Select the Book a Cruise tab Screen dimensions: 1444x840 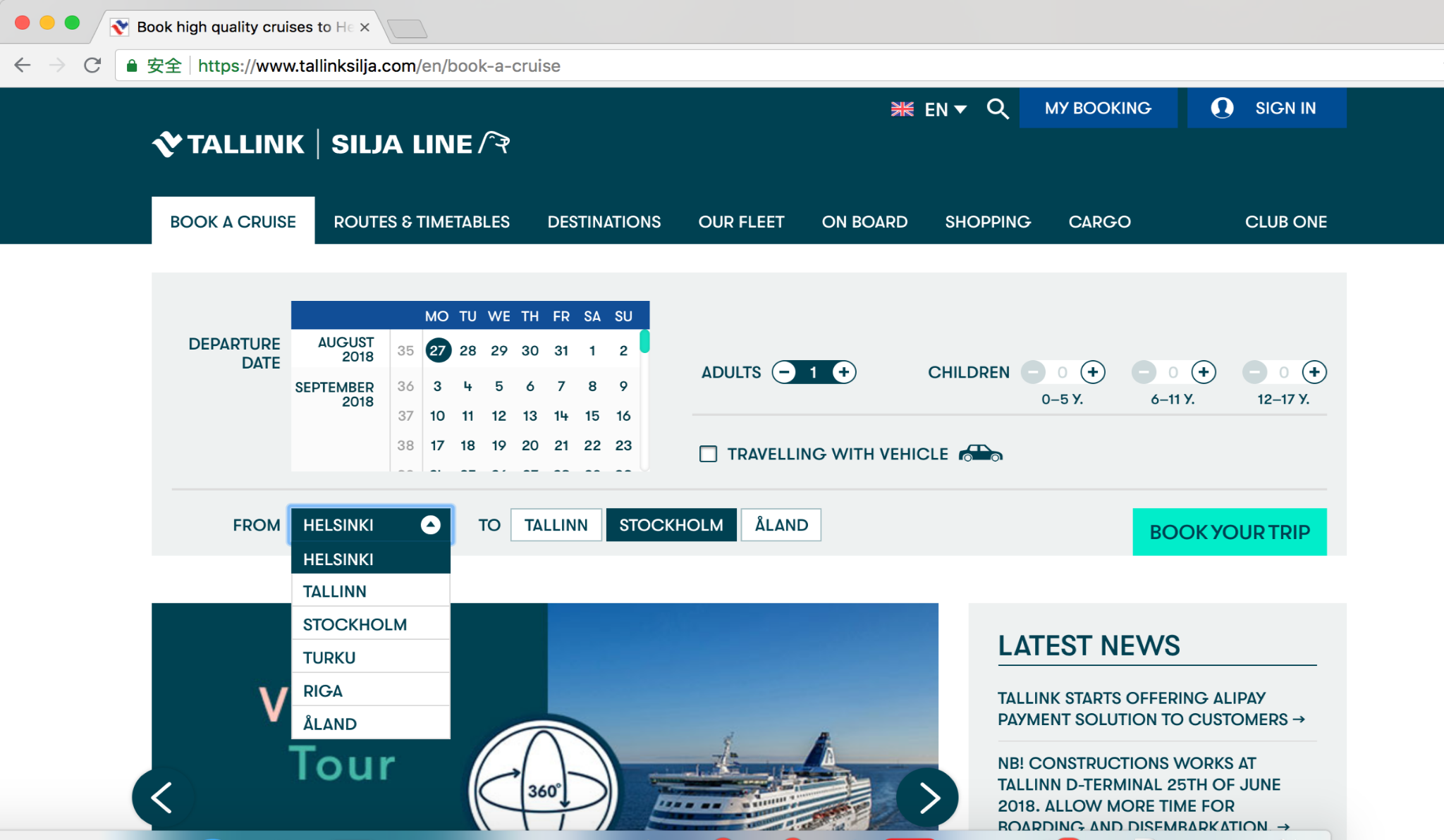pos(233,221)
